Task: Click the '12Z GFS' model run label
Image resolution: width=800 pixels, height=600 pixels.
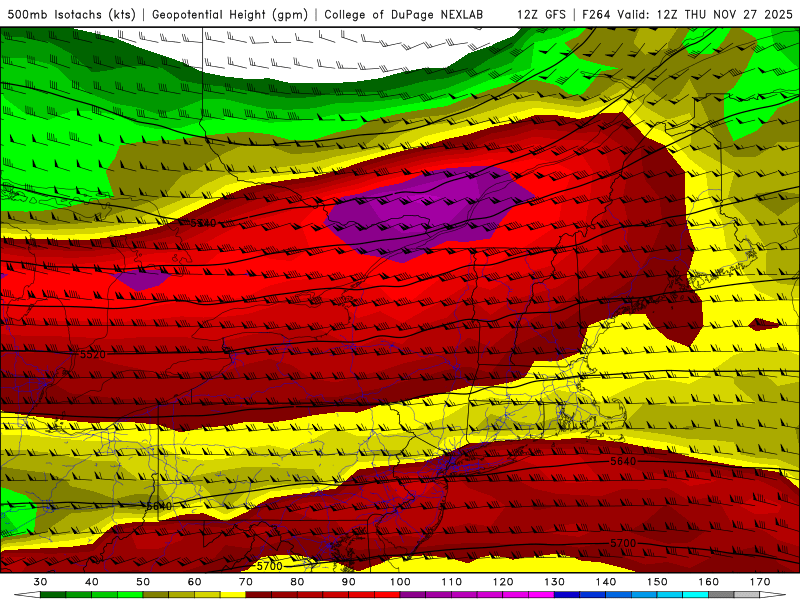Action: [x=541, y=14]
